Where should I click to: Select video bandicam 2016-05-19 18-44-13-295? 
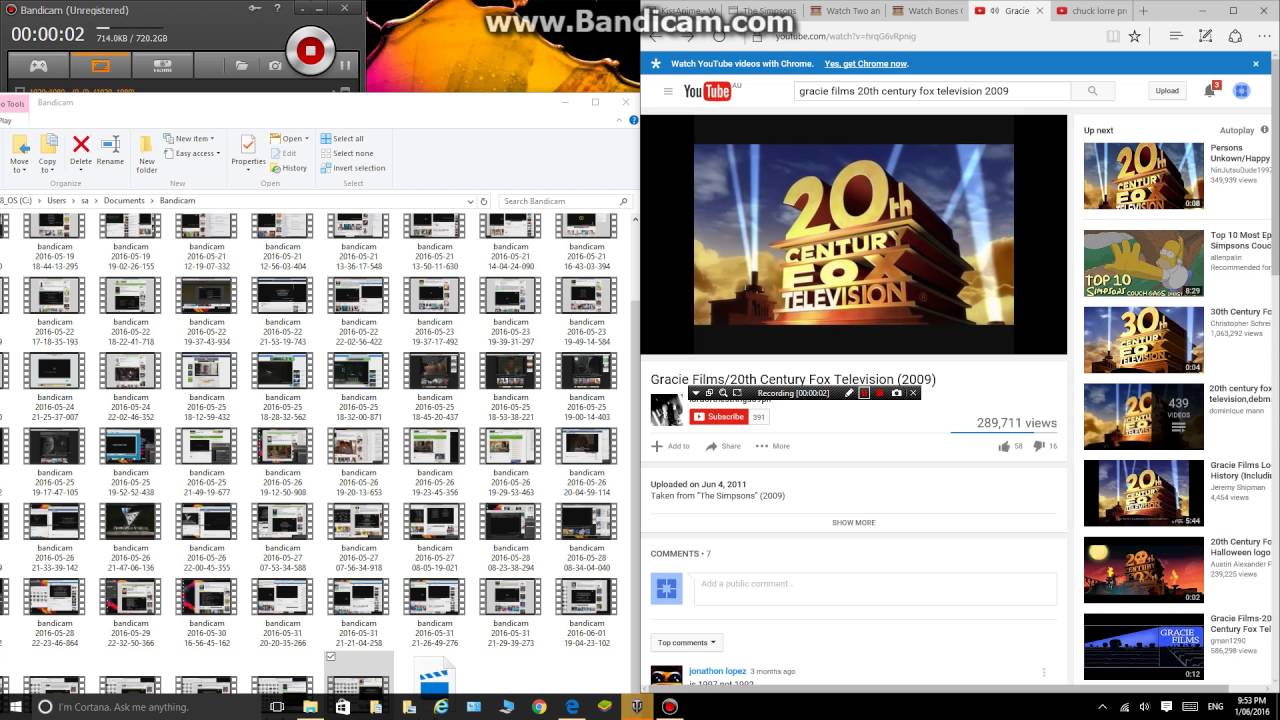tap(55, 242)
